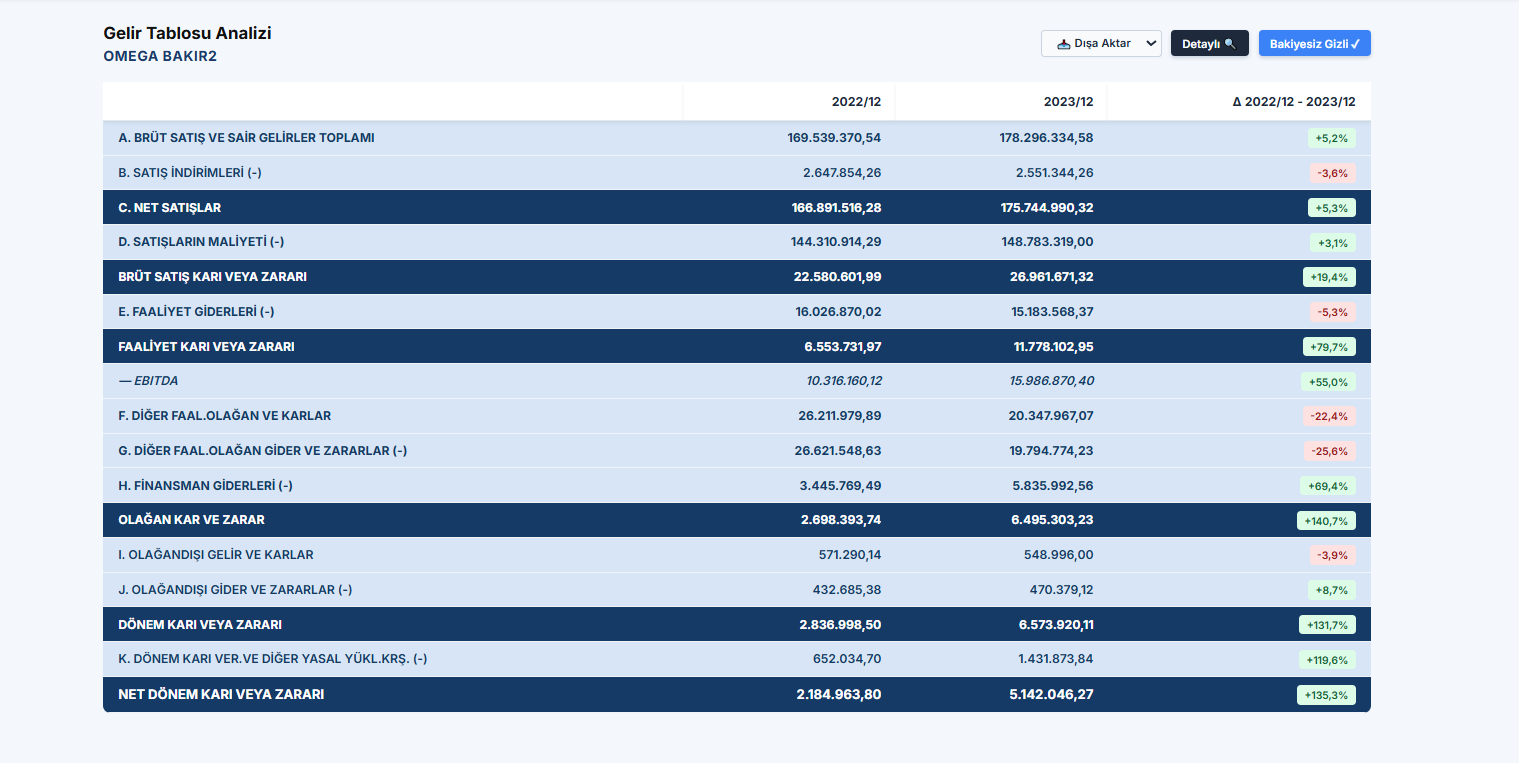Image resolution: width=1519 pixels, height=763 pixels.
Task: Click the export icon in Dışa Aktar
Action: (x=1063, y=44)
